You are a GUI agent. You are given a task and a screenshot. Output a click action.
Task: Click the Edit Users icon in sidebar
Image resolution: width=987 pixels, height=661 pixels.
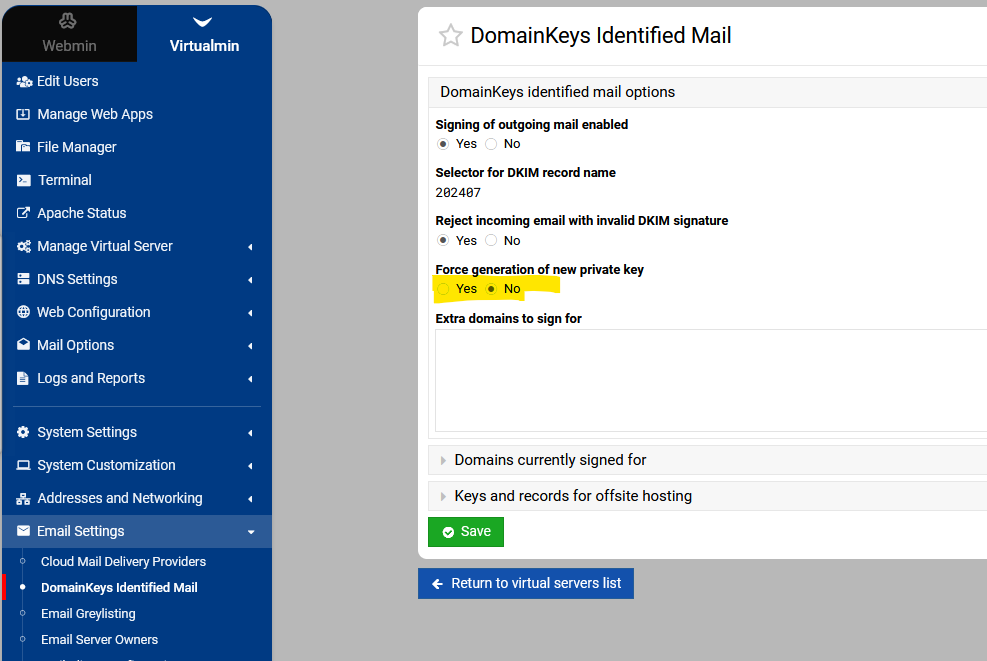click(x=24, y=81)
